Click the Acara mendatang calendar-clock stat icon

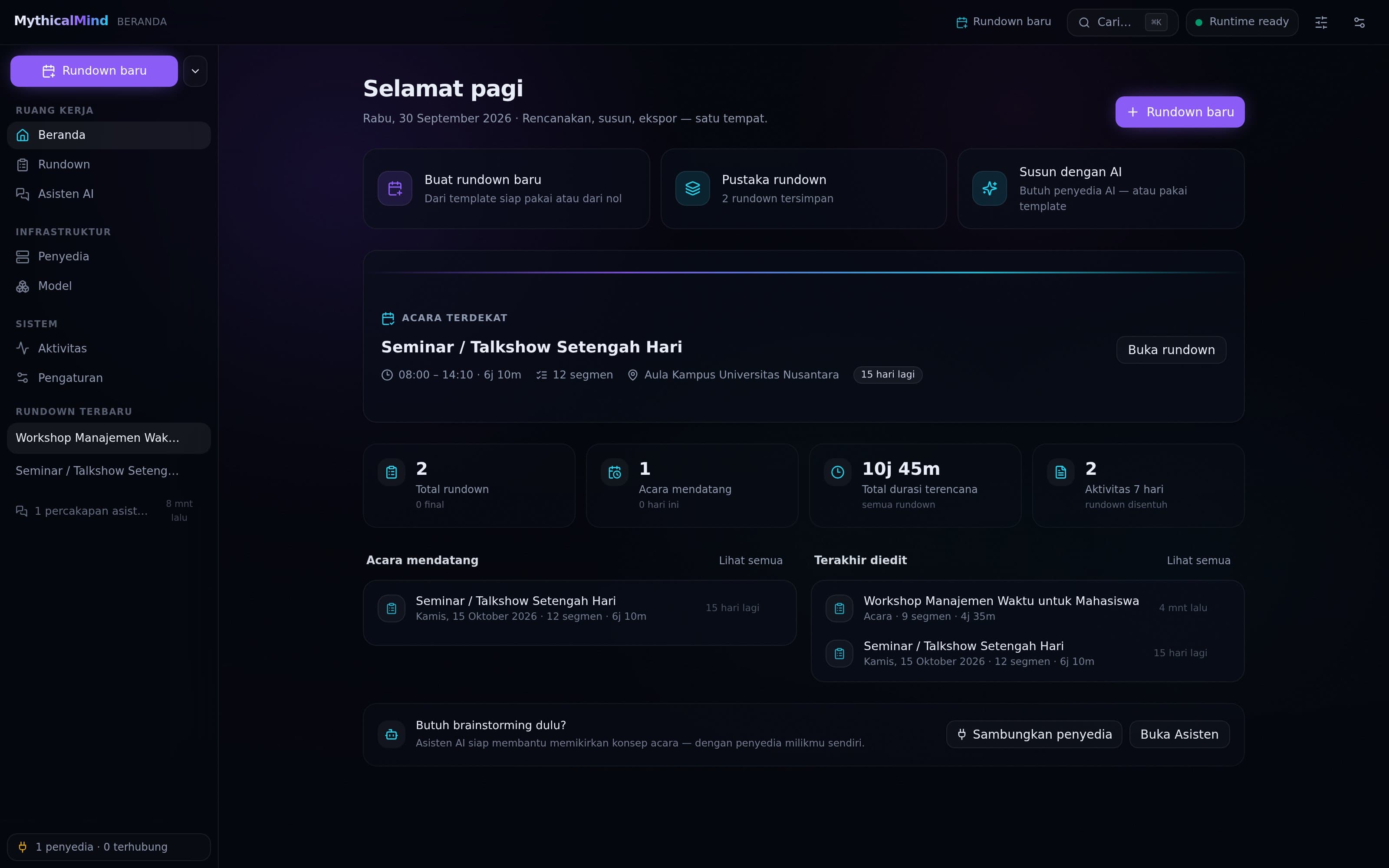pos(615,472)
